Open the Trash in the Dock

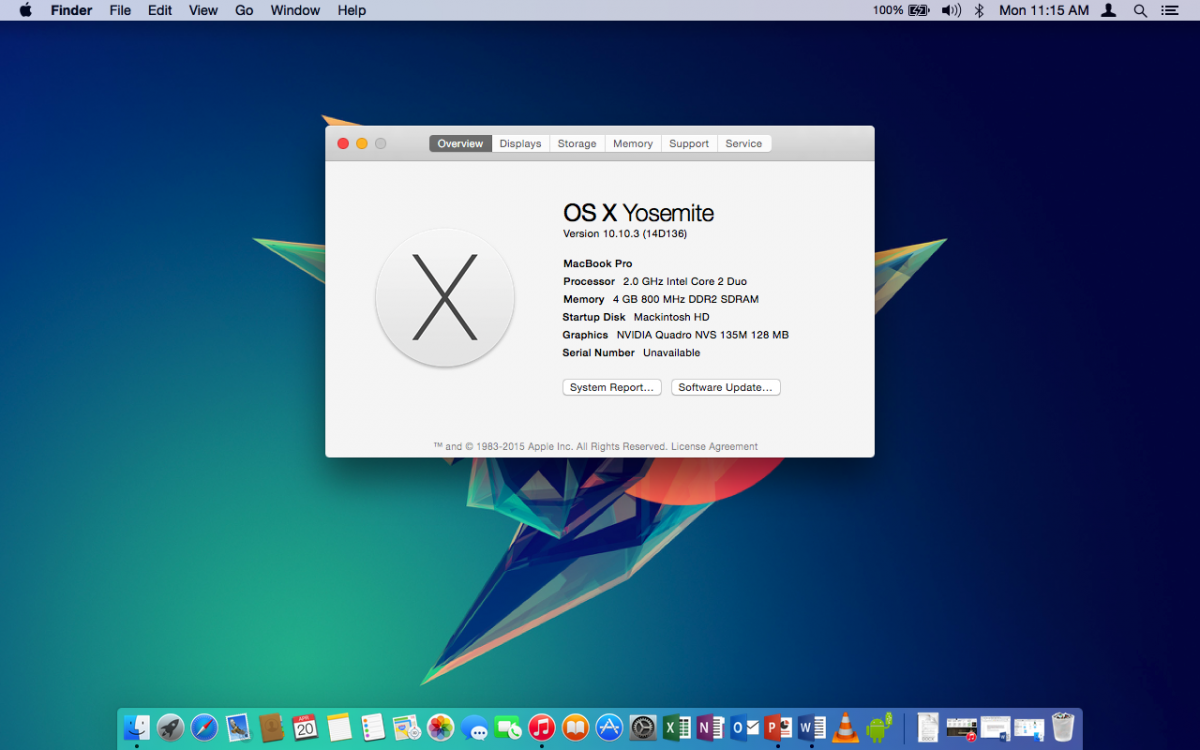click(1062, 727)
